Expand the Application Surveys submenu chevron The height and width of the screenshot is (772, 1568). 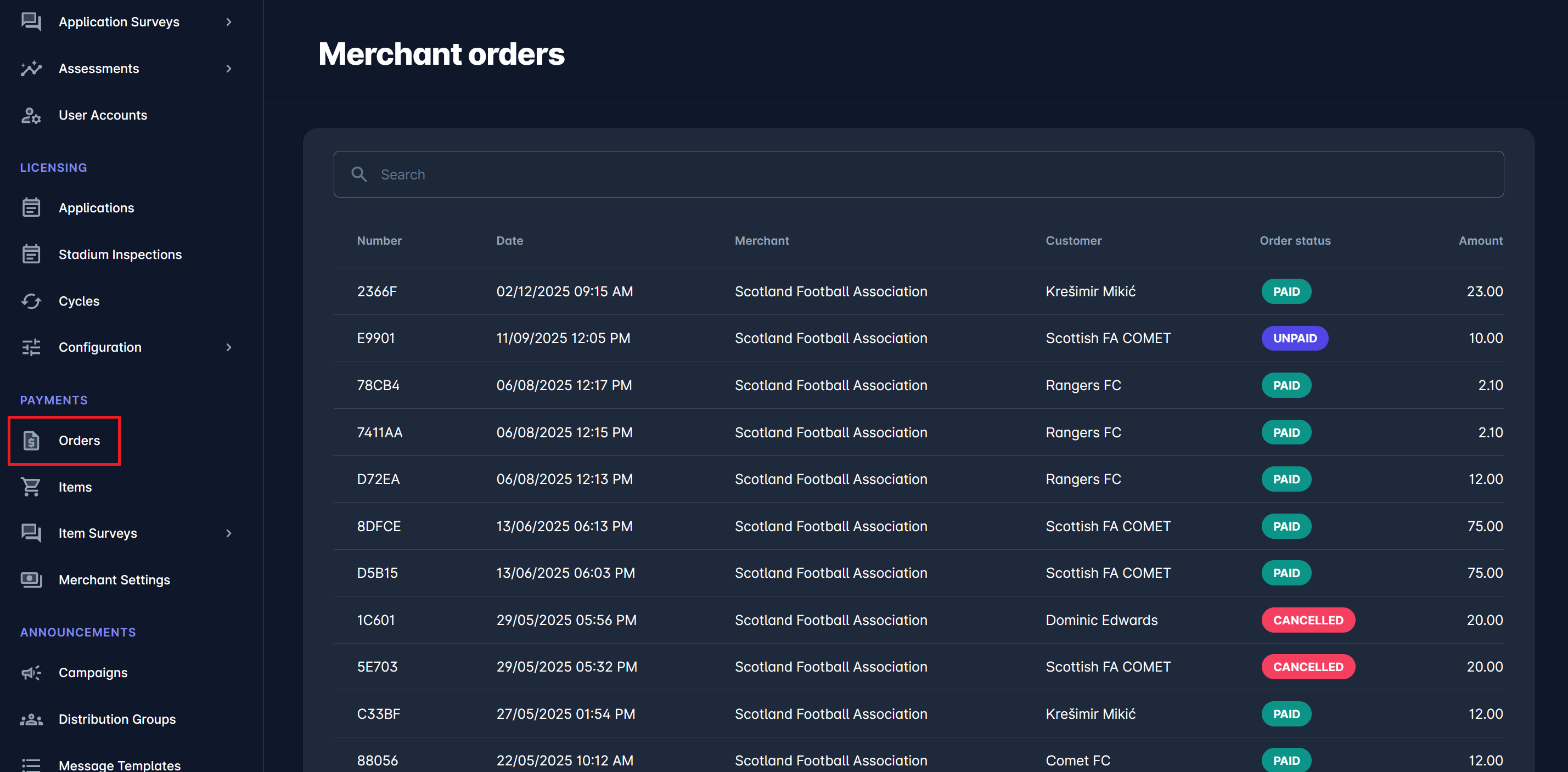(228, 22)
